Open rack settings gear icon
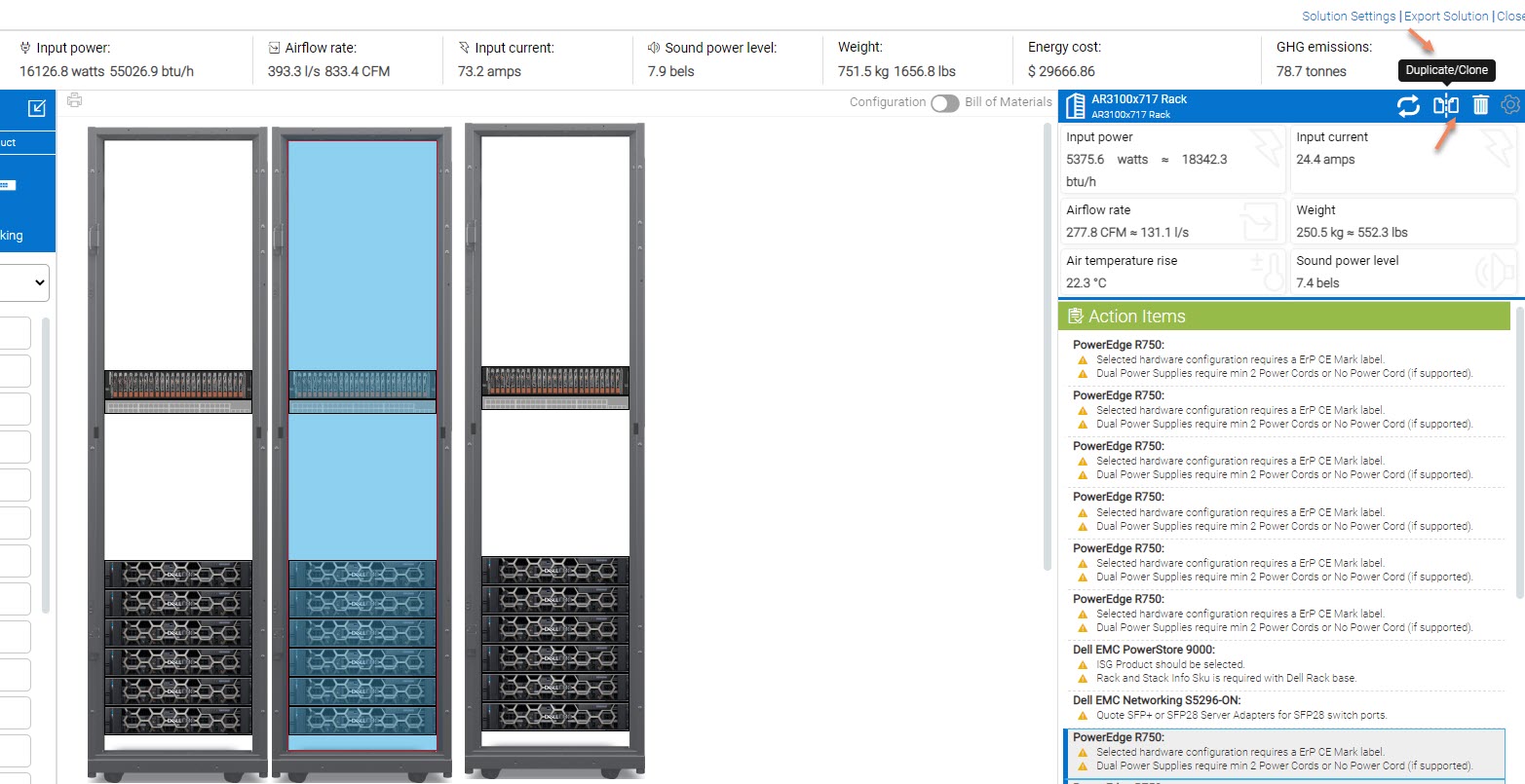The width and height of the screenshot is (1525, 784). click(x=1510, y=105)
